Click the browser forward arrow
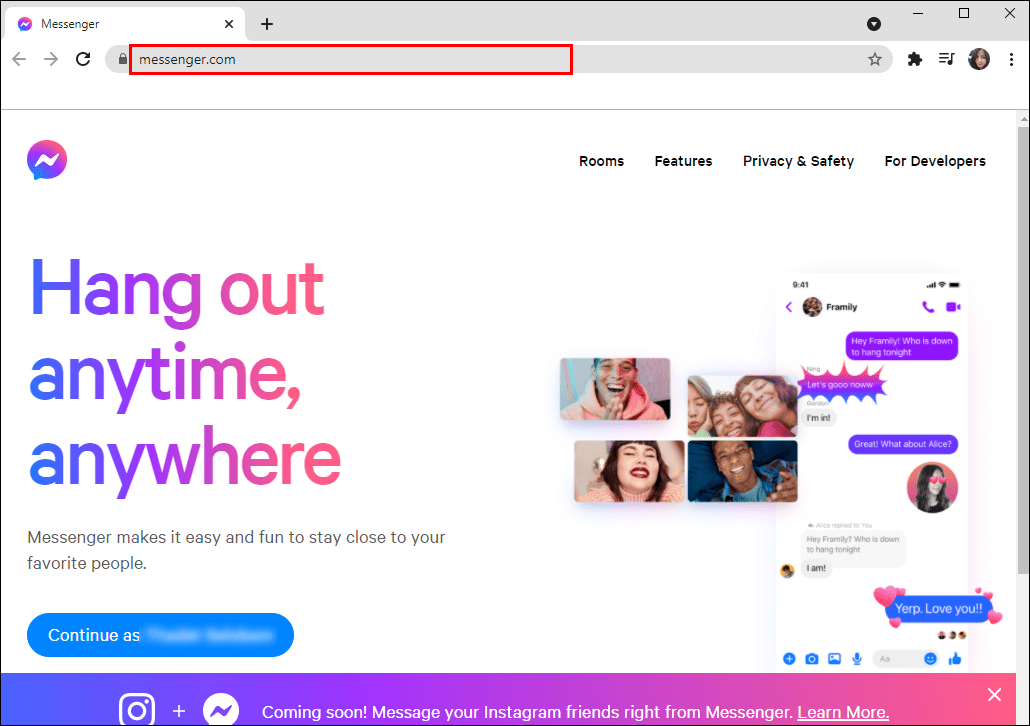The width and height of the screenshot is (1030, 726). pos(51,59)
